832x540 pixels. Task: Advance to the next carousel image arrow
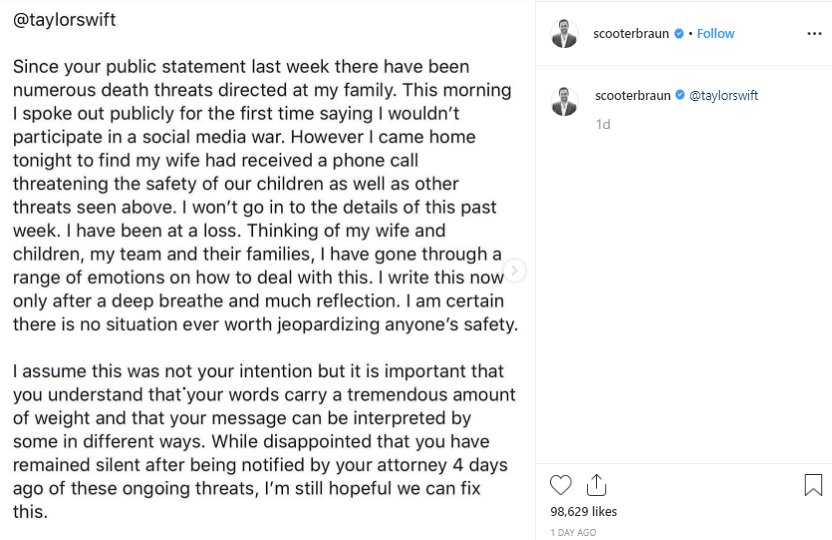[514, 271]
